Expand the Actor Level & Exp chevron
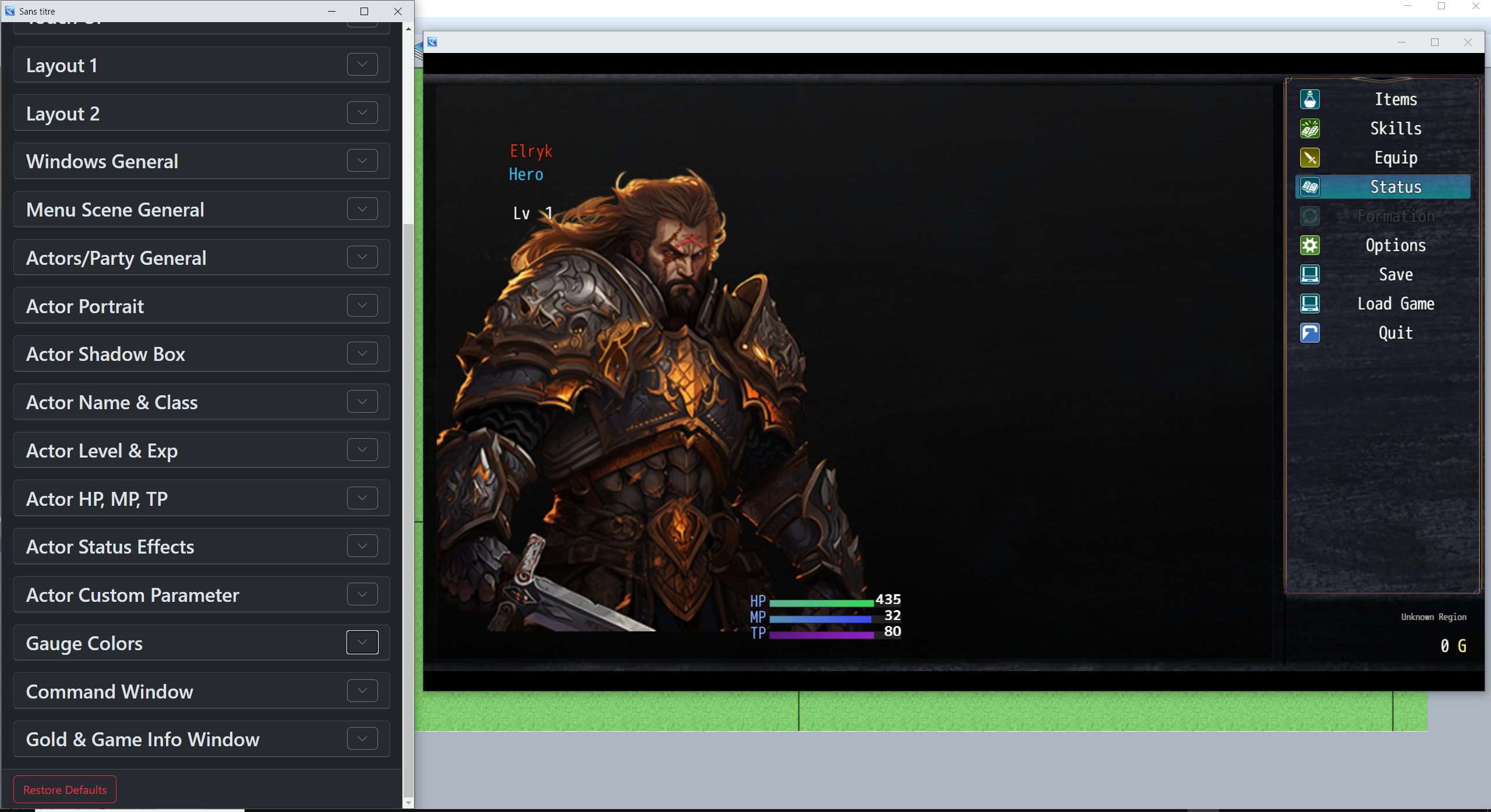 (x=362, y=450)
